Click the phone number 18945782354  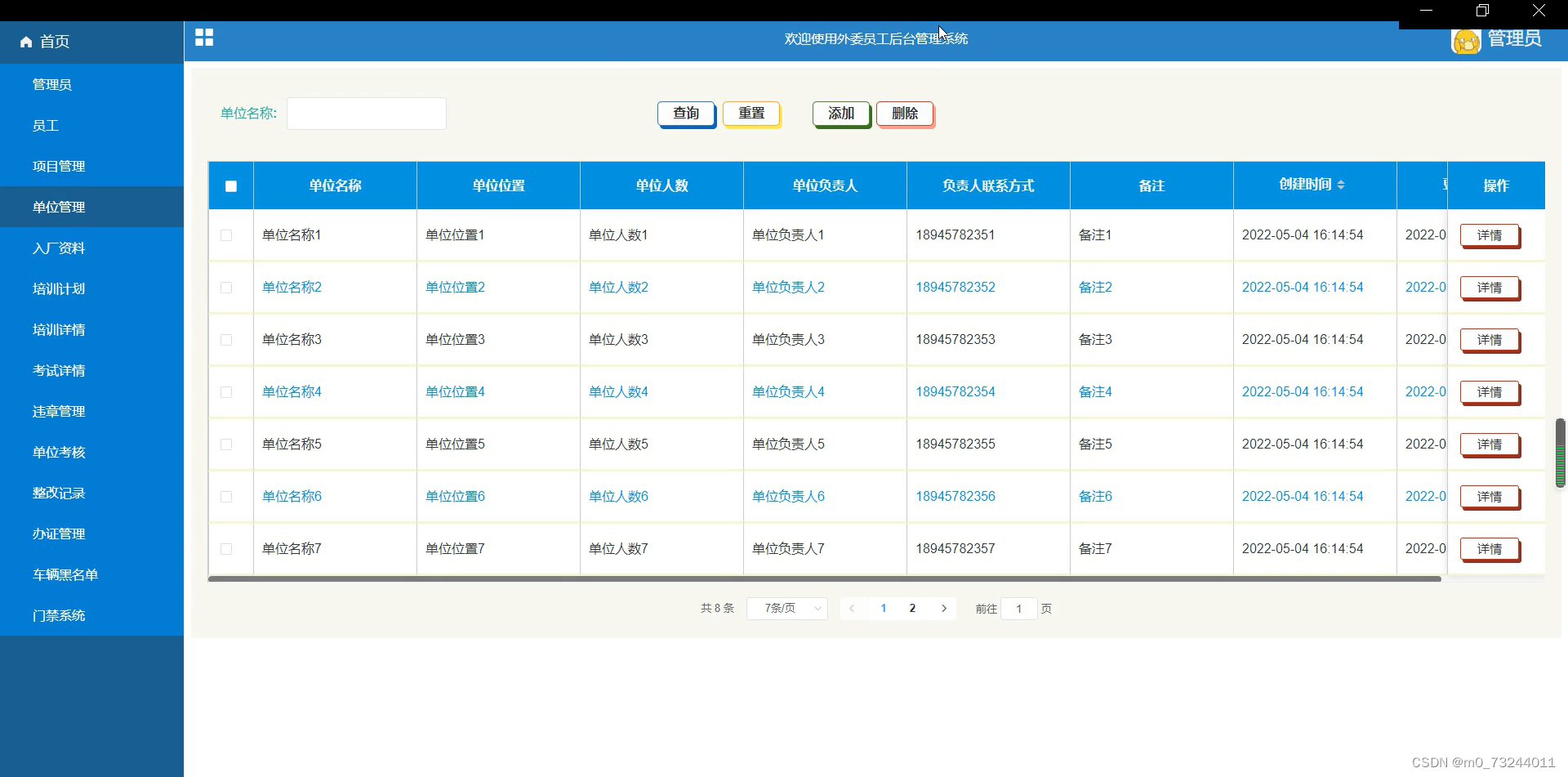(x=955, y=392)
